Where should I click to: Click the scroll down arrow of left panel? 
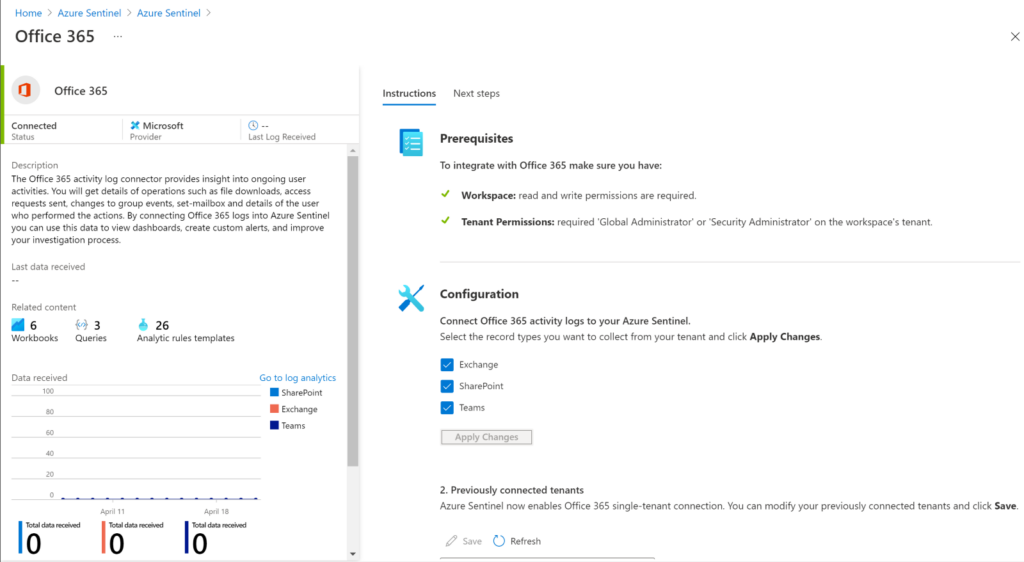[x=352, y=553]
